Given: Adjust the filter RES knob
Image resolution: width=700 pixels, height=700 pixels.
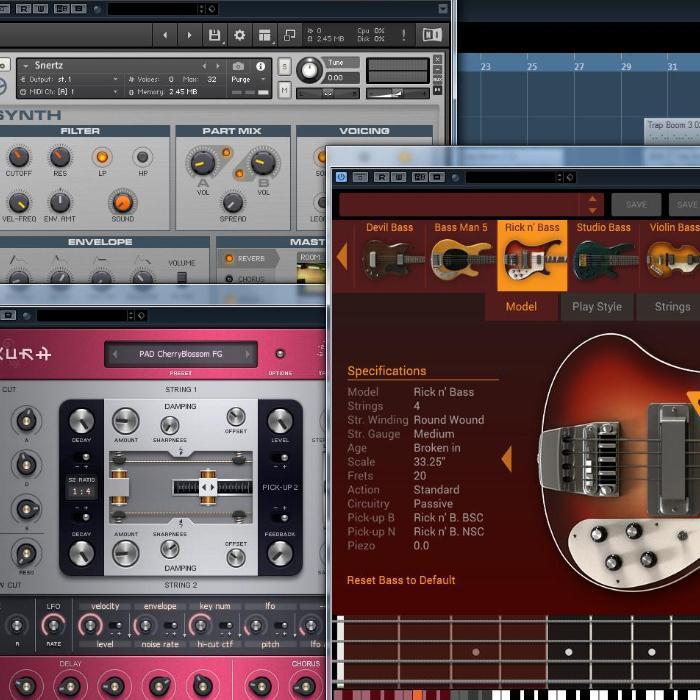Looking at the screenshot, I should [60, 156].
